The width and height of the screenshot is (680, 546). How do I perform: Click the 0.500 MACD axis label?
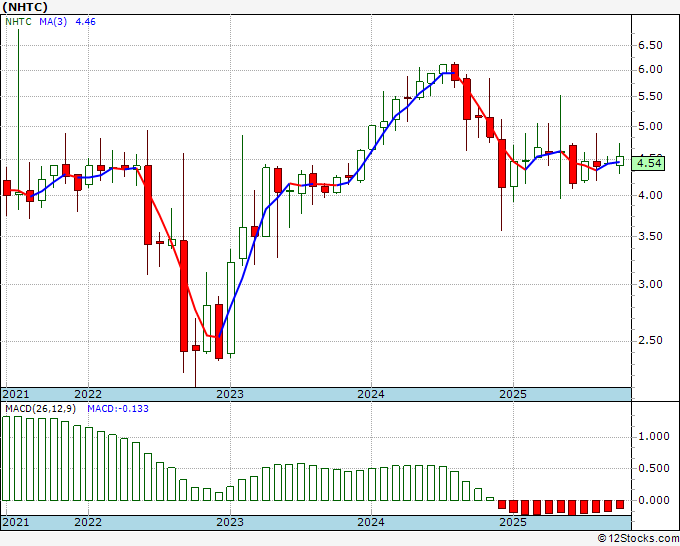[654, 468]
